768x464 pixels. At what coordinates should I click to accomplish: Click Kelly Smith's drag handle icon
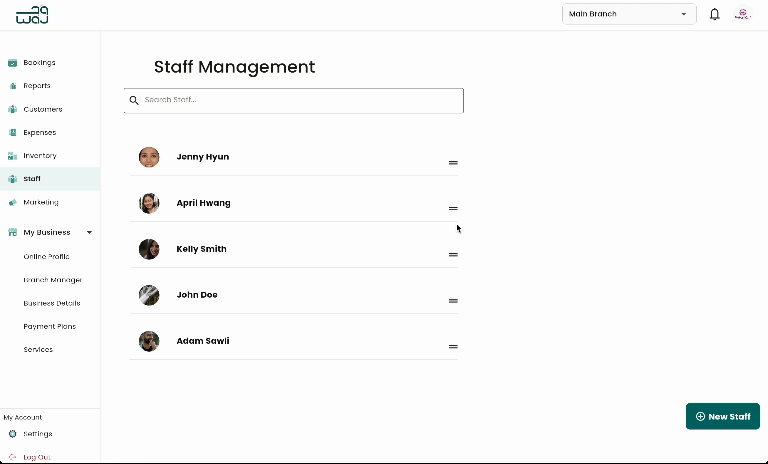(x=453, y=255)
